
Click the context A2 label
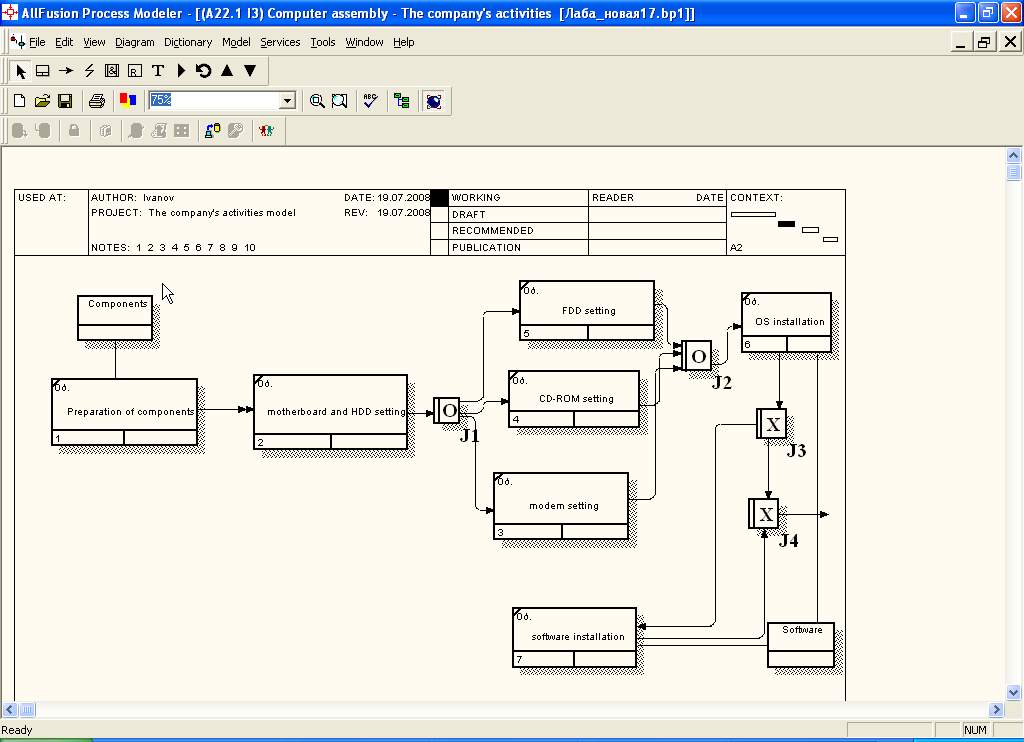(x=736, y=248)
